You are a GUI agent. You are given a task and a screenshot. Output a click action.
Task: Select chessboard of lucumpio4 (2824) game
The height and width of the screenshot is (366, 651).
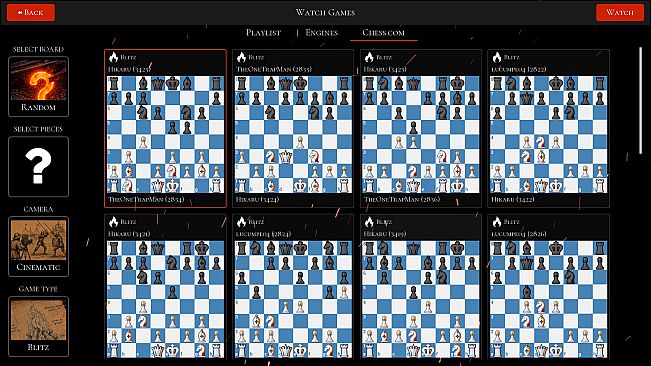pos(293,299)
